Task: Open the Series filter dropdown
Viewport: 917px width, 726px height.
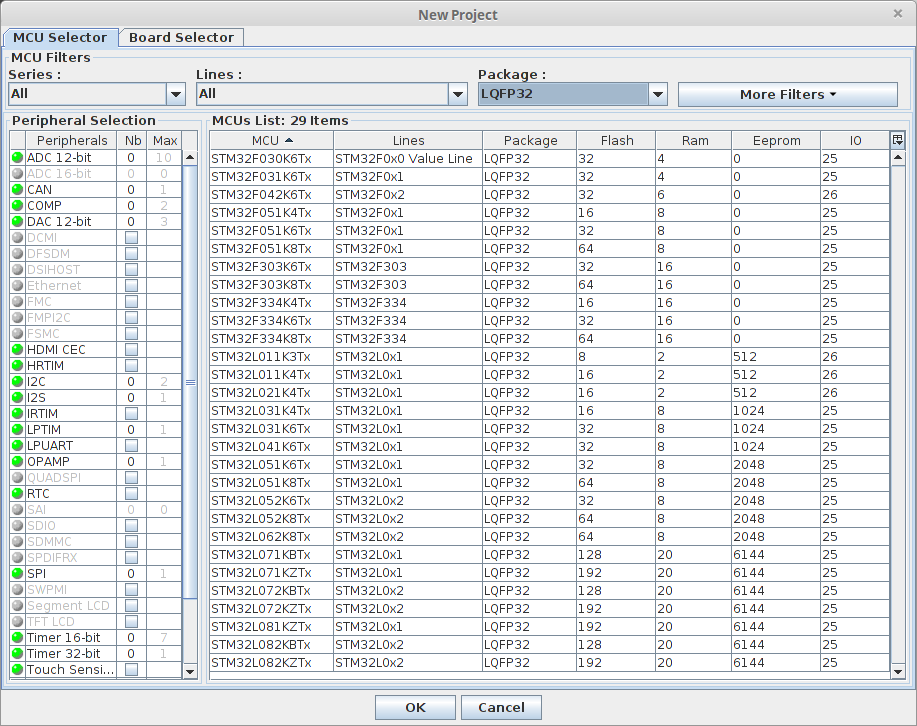Action: 175,94
